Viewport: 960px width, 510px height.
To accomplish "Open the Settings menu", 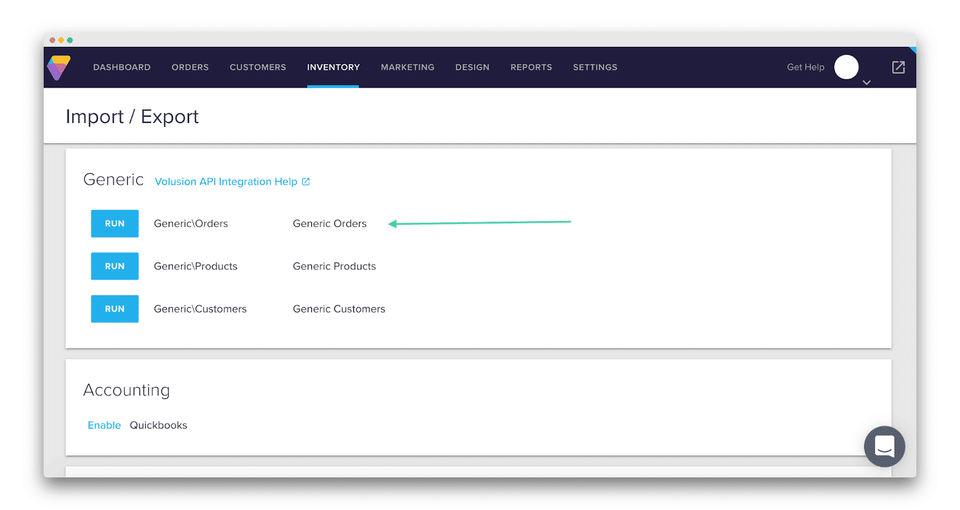I will tap(595, 67).
